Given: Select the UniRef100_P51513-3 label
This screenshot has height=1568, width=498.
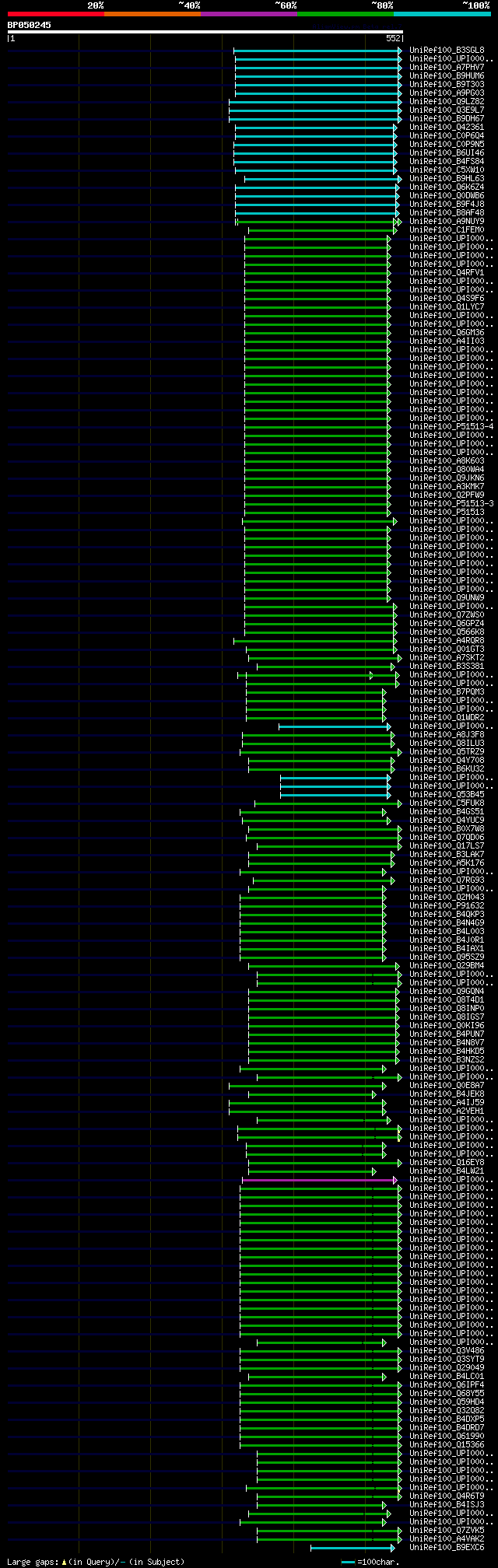Looking at the screenshot, I should [451, 504].
